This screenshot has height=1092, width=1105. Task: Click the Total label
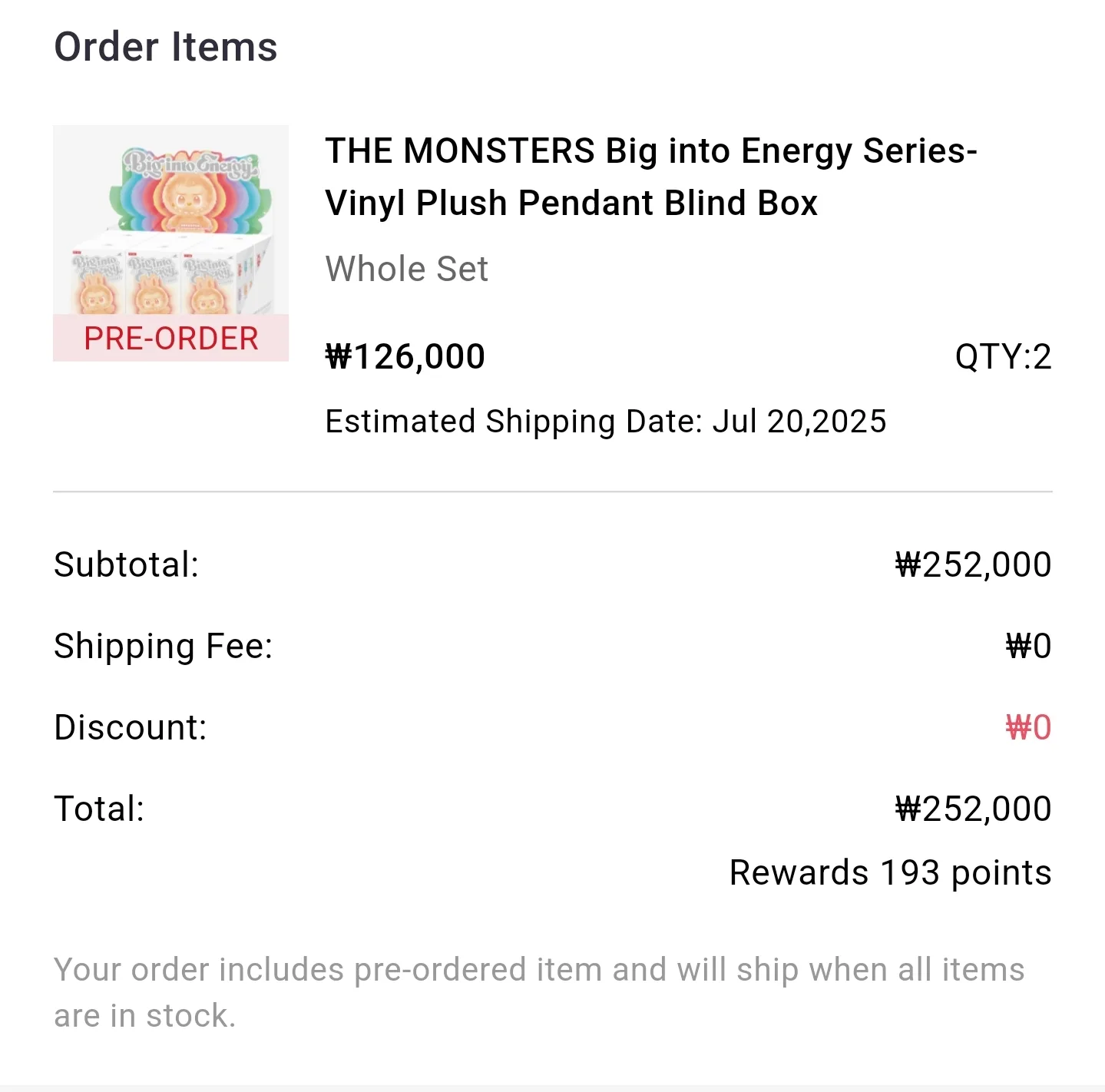tap(99, 809)
